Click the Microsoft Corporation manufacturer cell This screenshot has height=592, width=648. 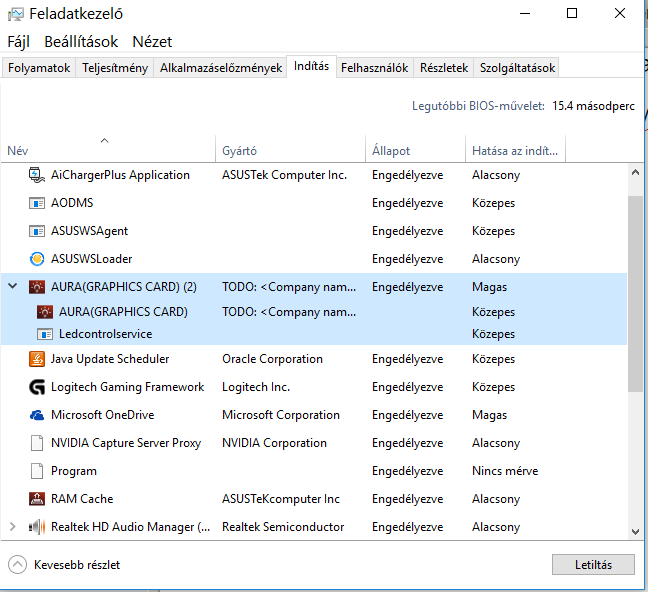click(281, 415)
